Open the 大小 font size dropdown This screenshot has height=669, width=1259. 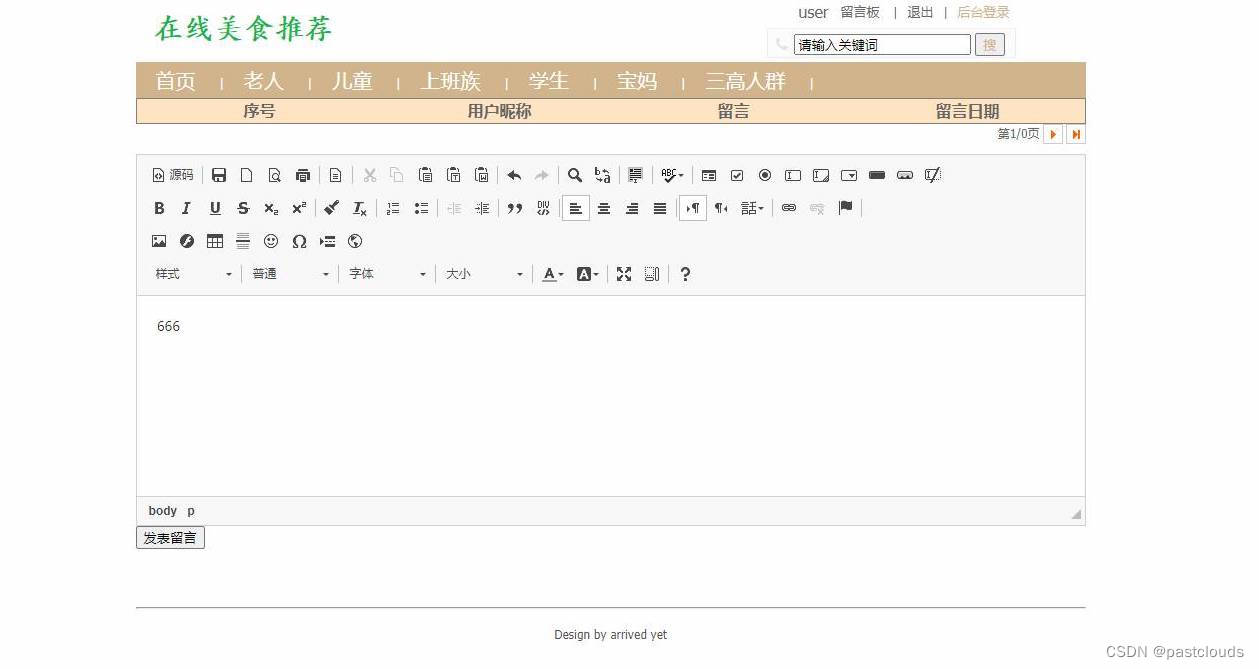[484, 274]
